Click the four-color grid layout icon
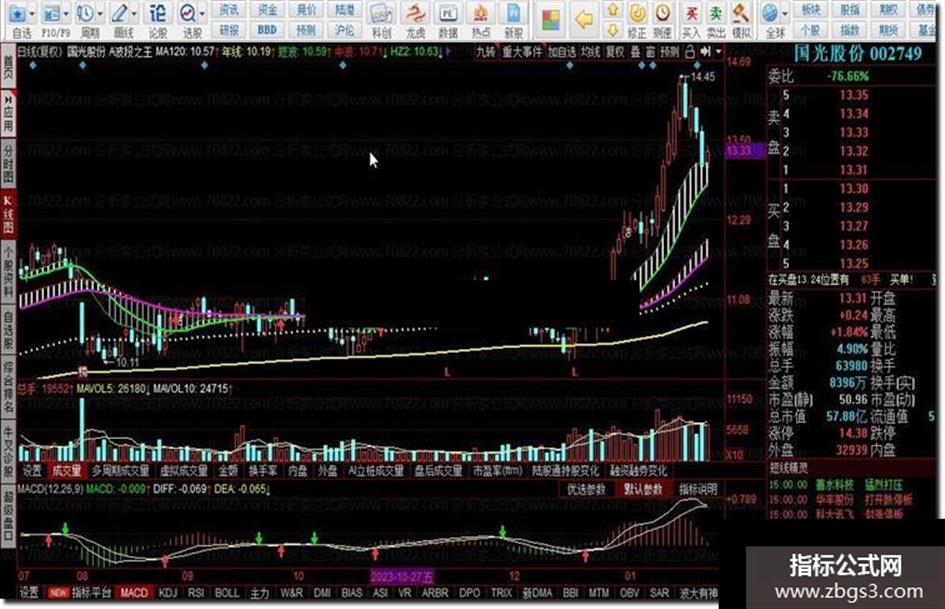This screenshot has width=945, height=609. (551, 21)
